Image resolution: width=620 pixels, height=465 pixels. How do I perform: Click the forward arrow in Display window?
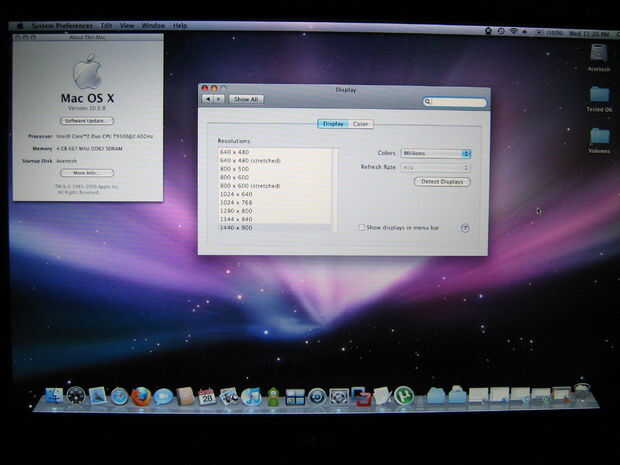point(219,99)
